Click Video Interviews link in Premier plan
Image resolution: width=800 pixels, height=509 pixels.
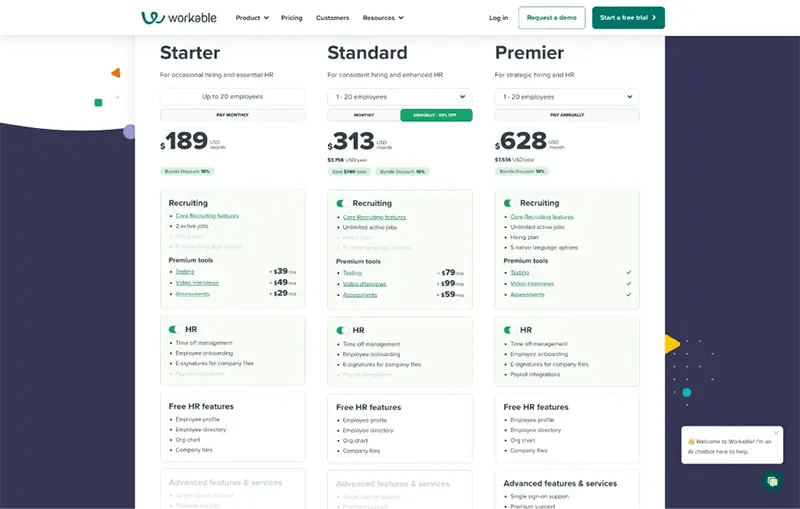click(x=532, y=284)
